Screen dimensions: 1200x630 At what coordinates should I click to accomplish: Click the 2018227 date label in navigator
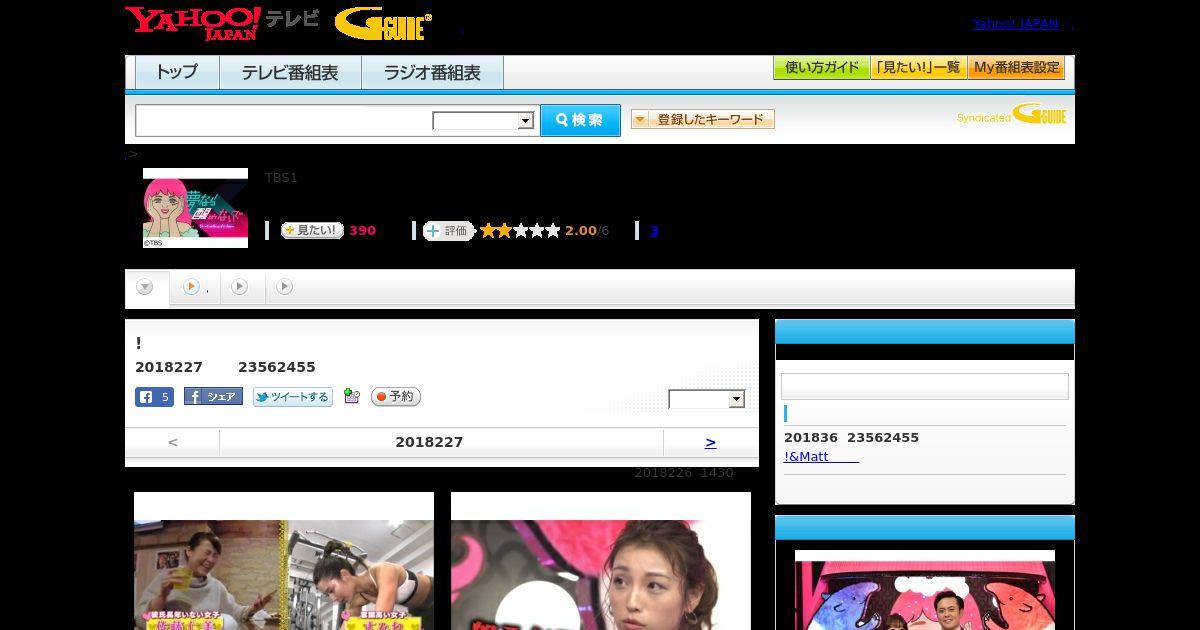429,442
